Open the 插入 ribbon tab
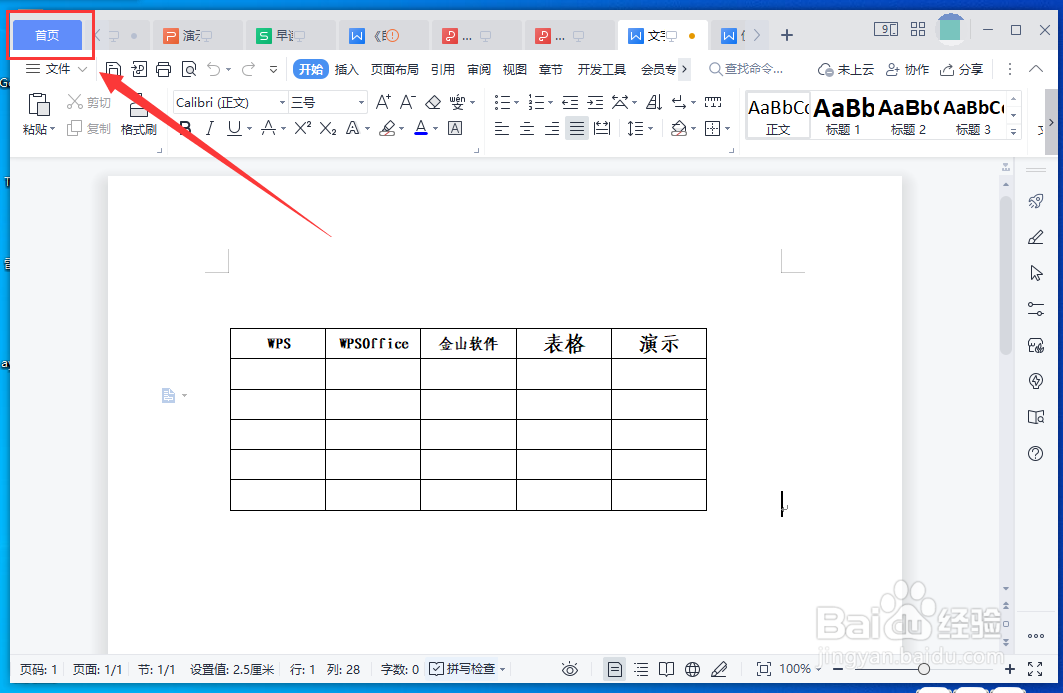 pos(346,69)
